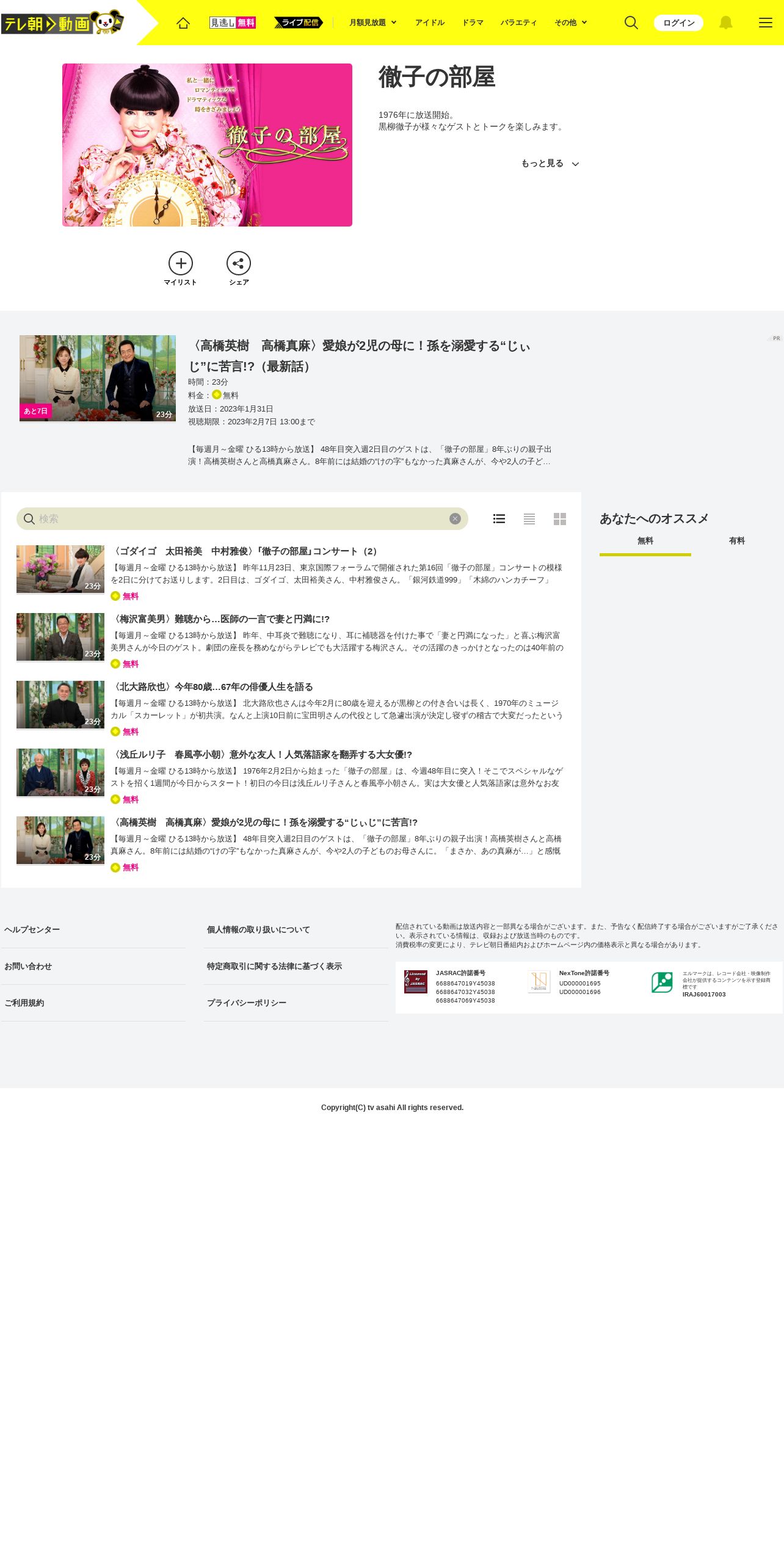Viewport: 784px width, 1568px height.
Task: Open the ライブ配信 live streaming page
Action: [x=299, y=23]
